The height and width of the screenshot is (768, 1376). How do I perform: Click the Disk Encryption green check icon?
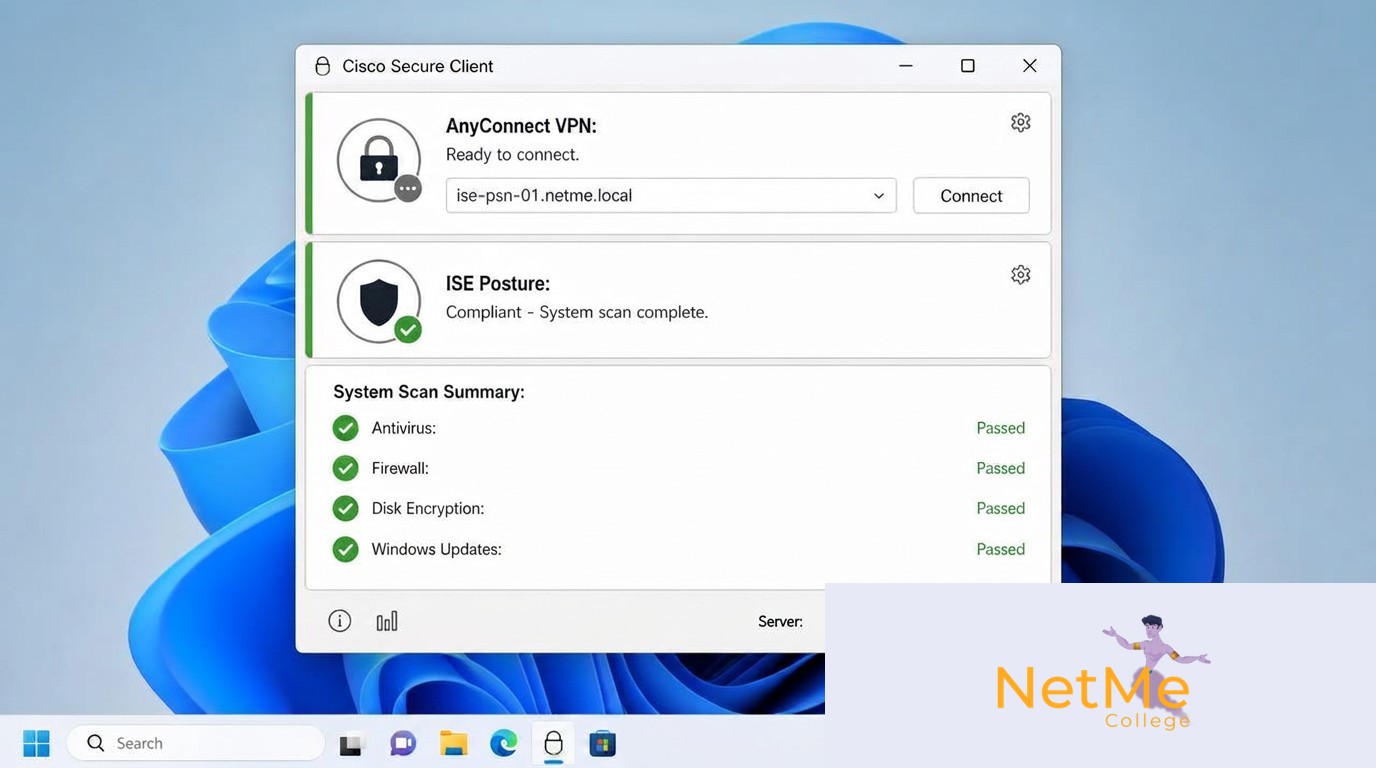[x=345, y=508]
